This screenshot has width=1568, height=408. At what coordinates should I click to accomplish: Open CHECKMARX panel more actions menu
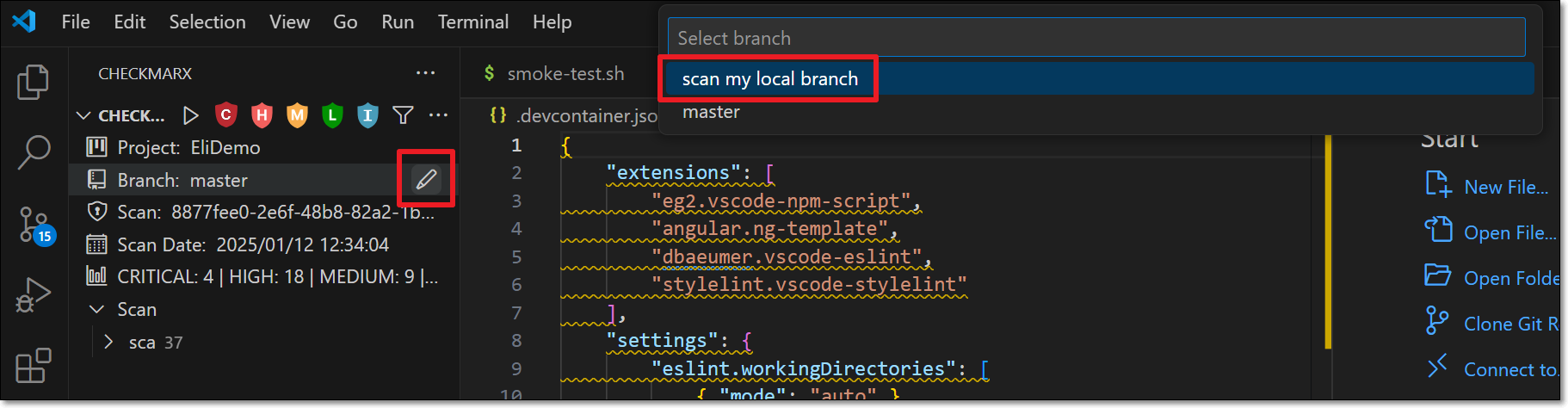(x=425, y=73)
